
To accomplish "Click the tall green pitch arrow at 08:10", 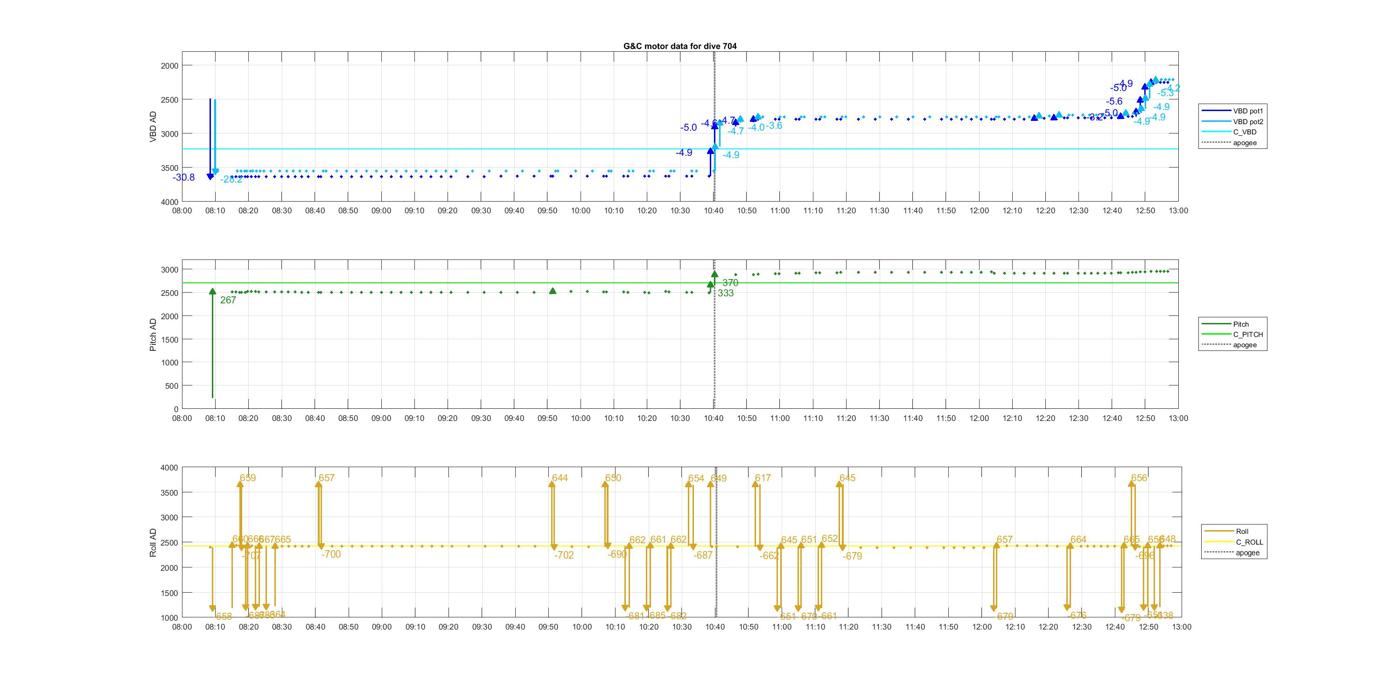I will (x=212, y=342).
